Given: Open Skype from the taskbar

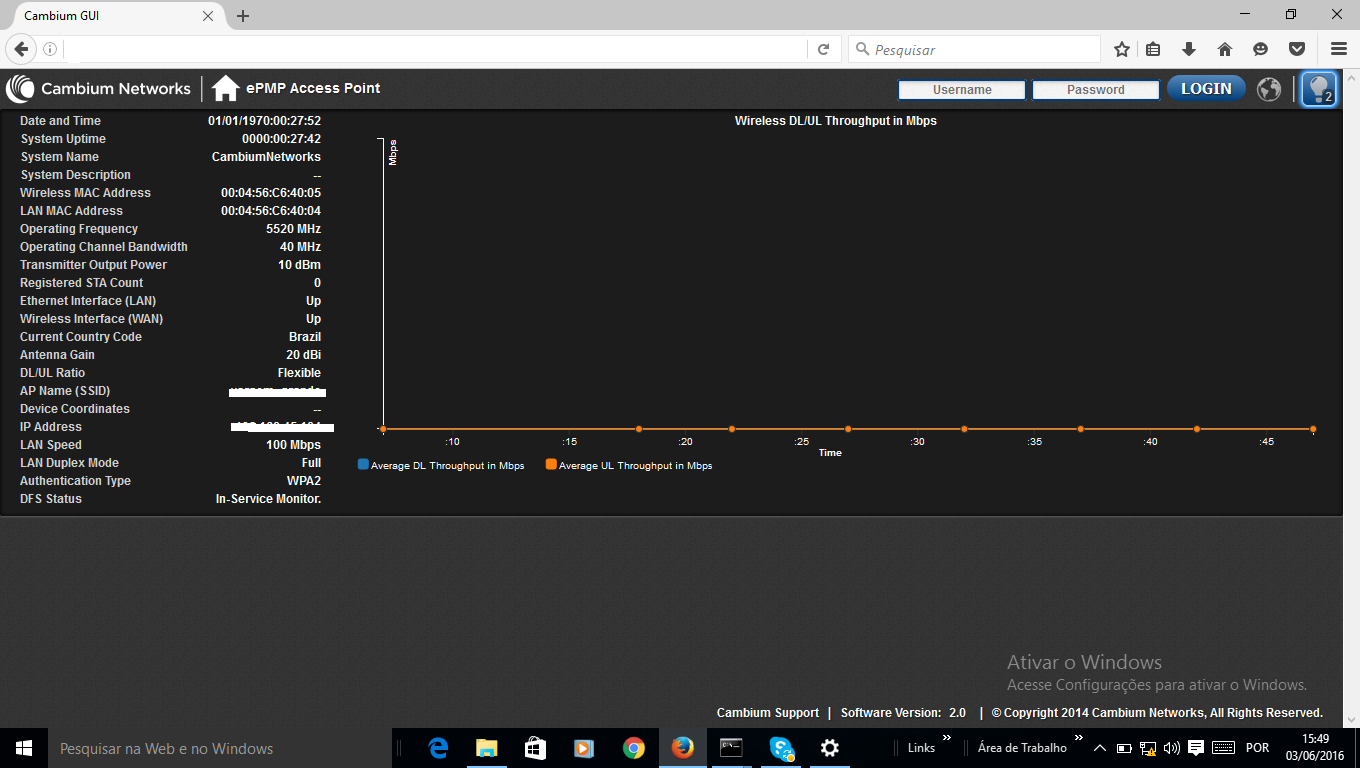Looking at the screenshot, I should [781, 748].
